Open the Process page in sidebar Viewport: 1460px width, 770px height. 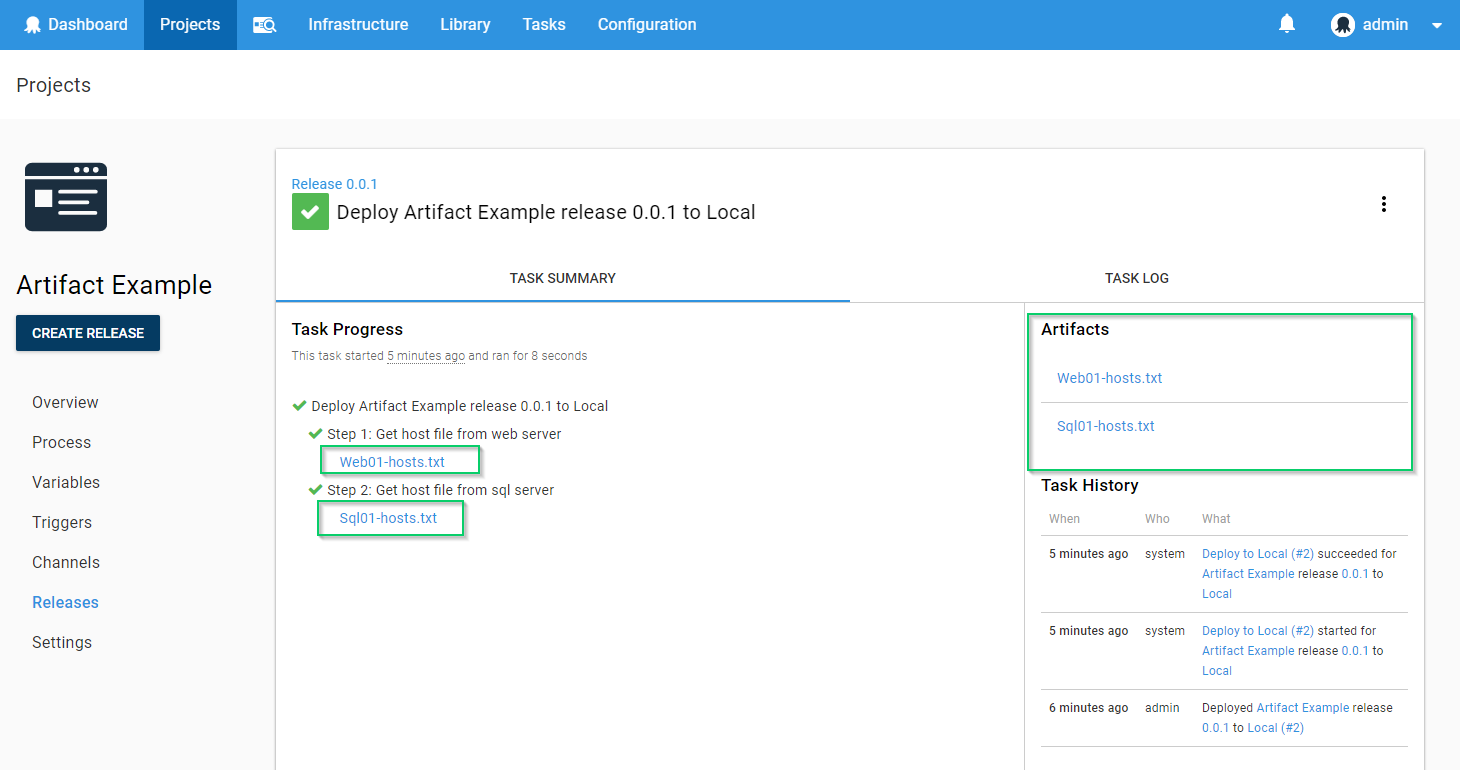point(61,442)
